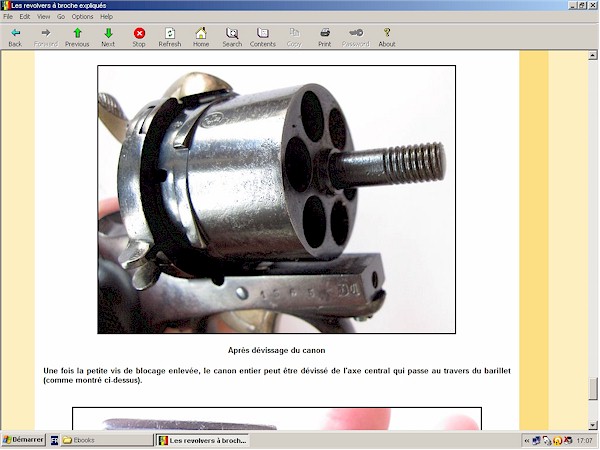The image size is (600, 450).
Task: Click the yellow round tray icon
Action: click(x=558, y=441)
